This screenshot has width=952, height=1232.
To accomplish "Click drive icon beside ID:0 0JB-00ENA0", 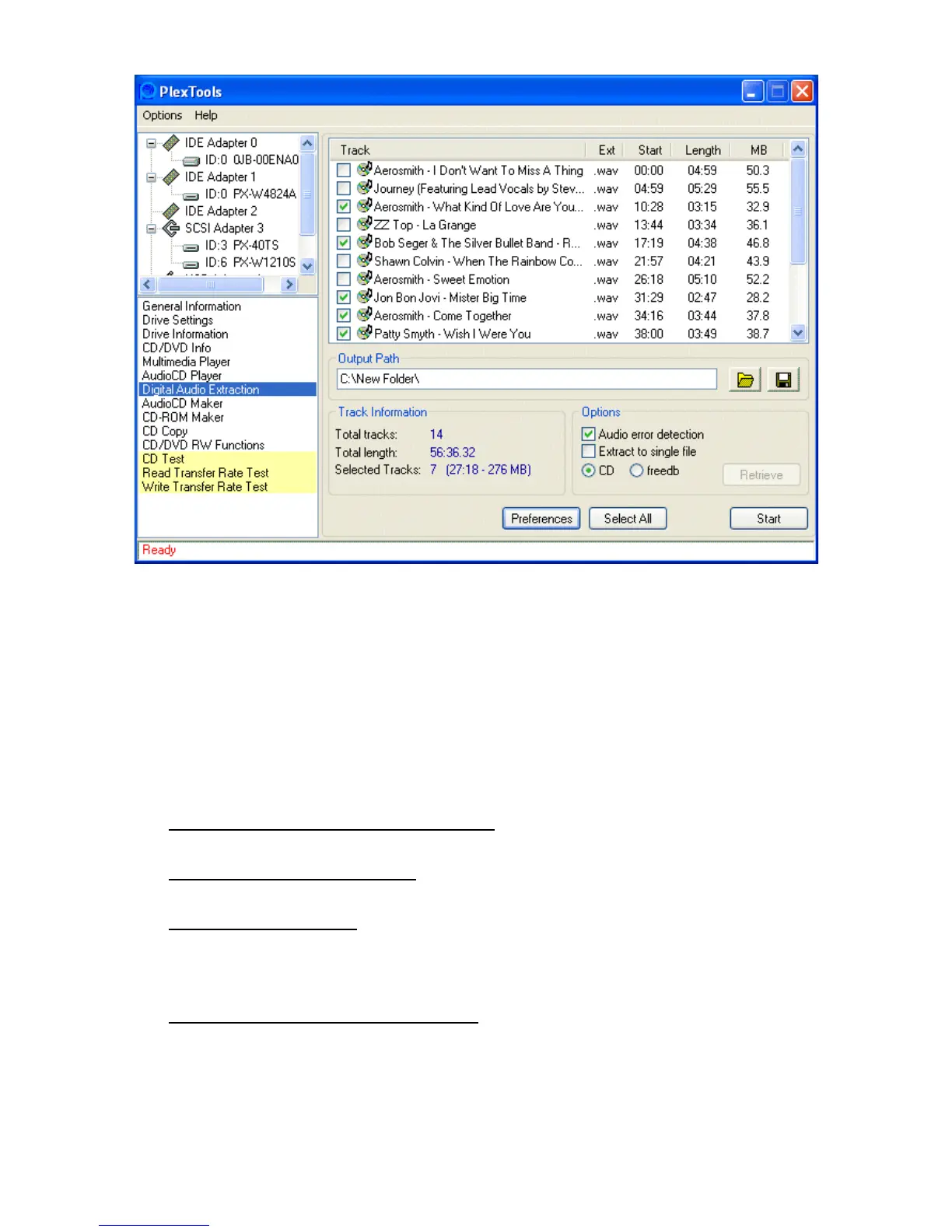I will [x=191, y=161].
